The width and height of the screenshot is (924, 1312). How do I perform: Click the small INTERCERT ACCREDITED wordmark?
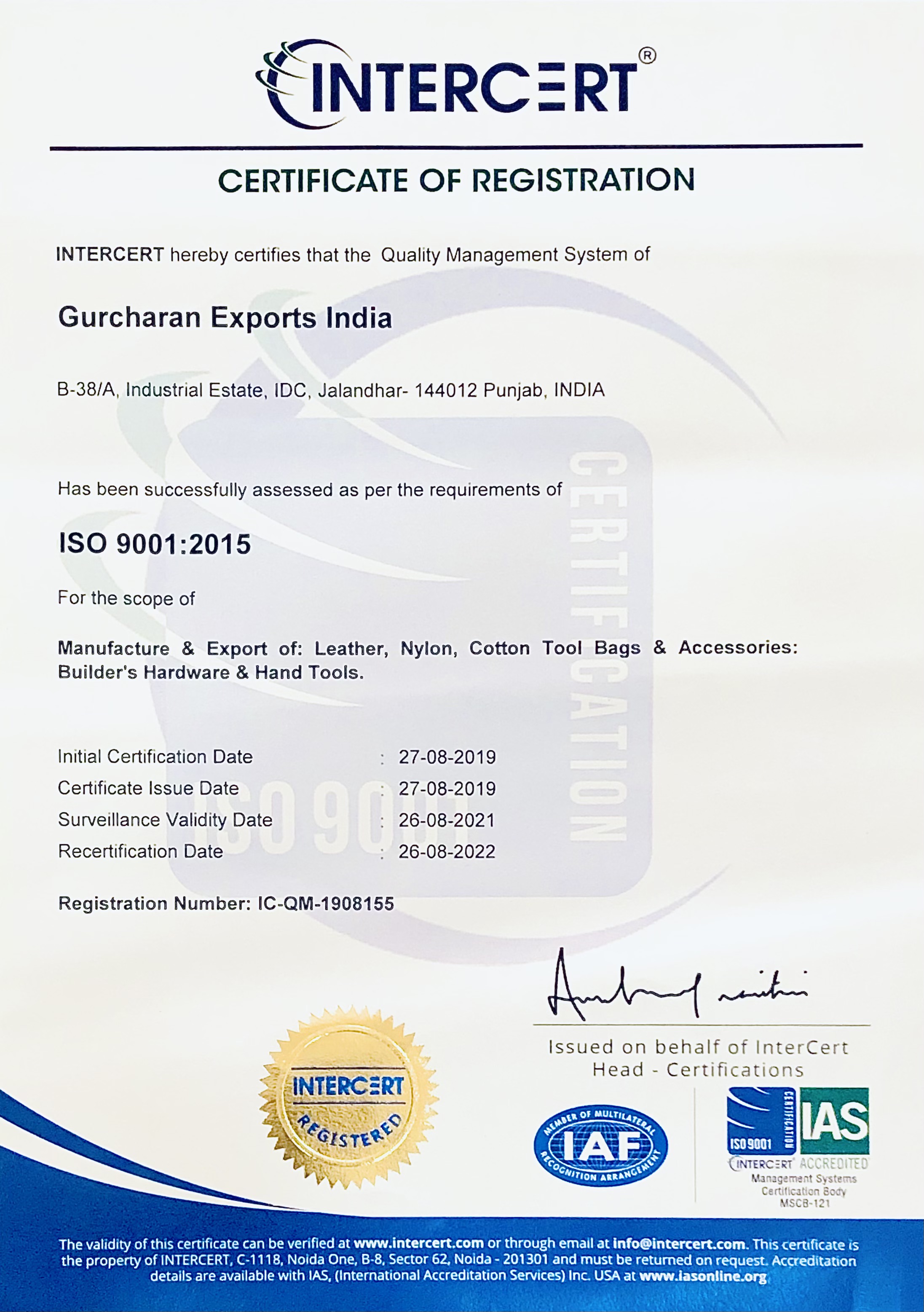coord(798,1163)
